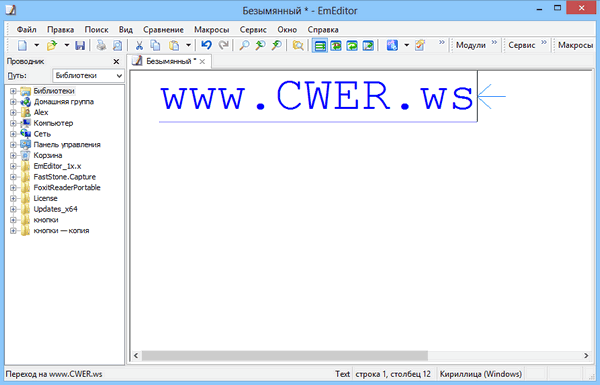This screenshot has width=600, height=385.
Task: Select the License folder
Action: coord(45,198)
